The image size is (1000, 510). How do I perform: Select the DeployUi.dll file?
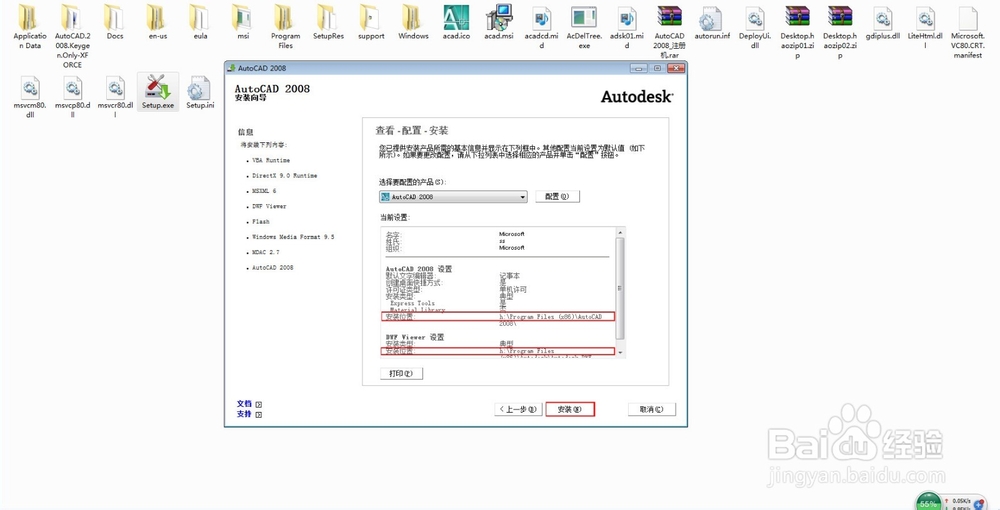coord(754,26)
